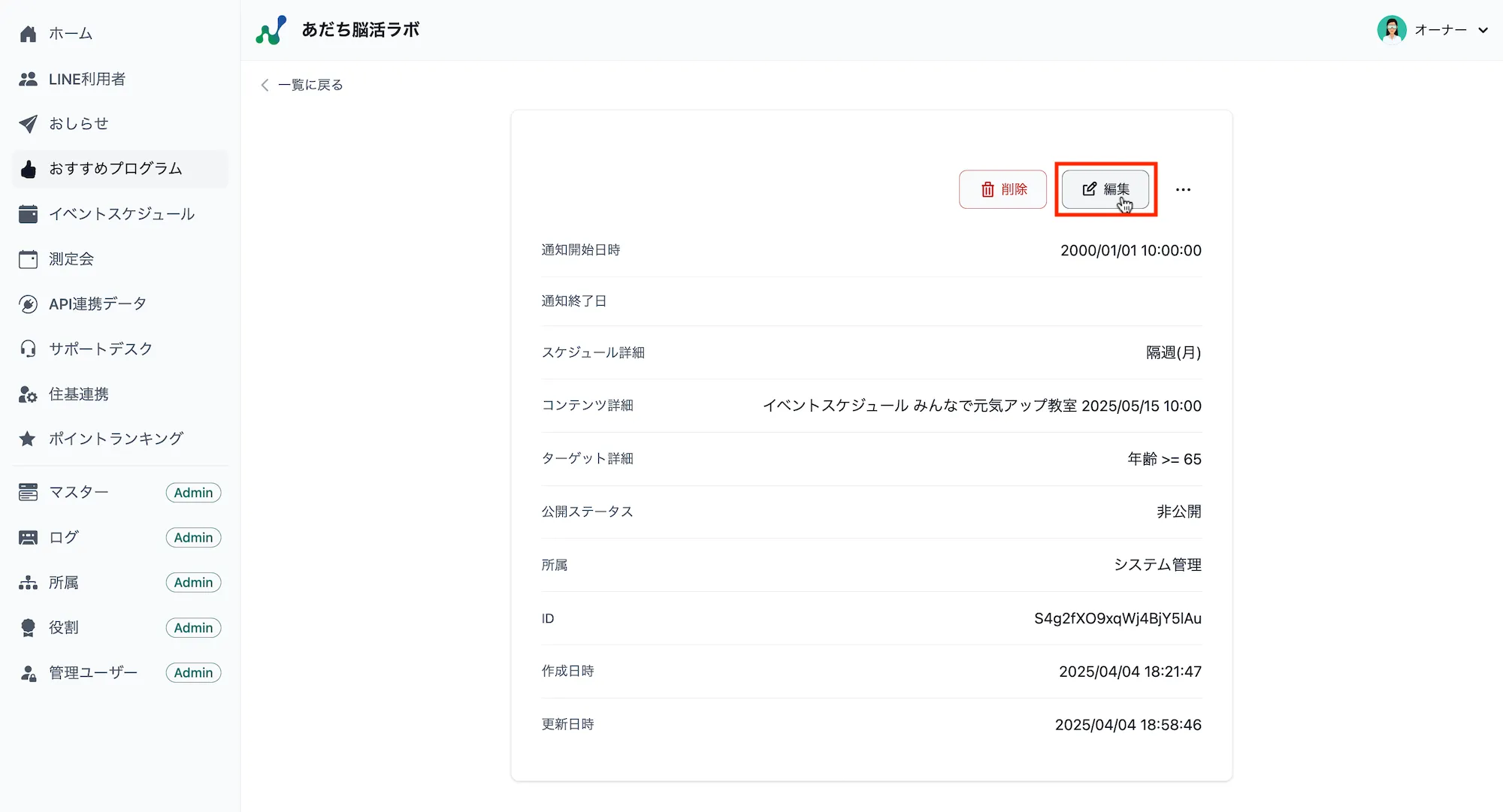Click the ポイントランキング star icon
1503x812 pixels.
(x=28, y=438)
